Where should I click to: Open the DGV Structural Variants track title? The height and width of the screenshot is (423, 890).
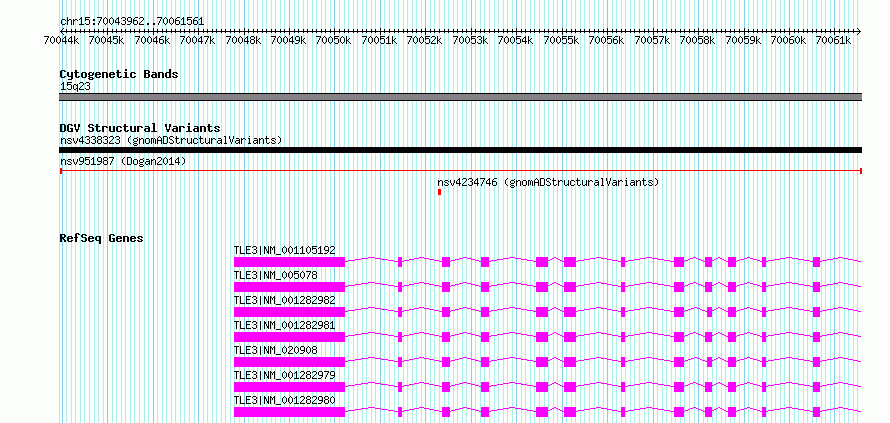(140, 128)
